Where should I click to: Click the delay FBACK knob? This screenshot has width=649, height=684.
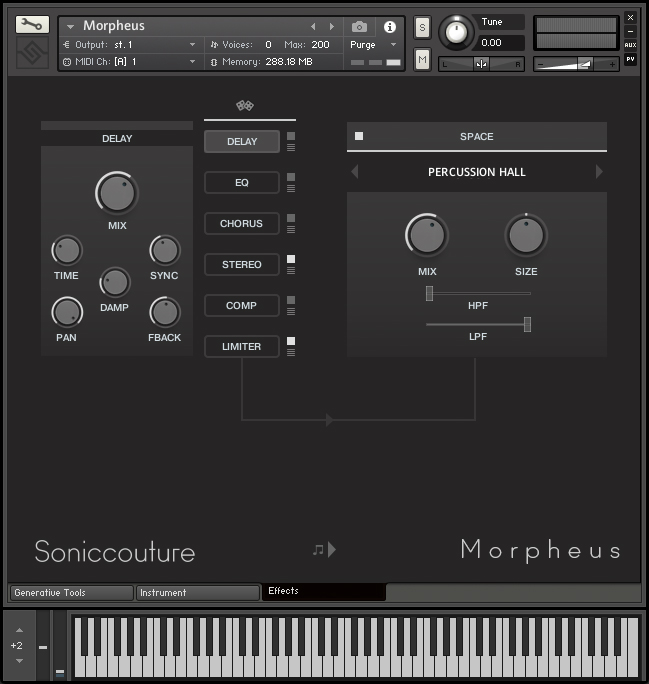tap(164, 312)
